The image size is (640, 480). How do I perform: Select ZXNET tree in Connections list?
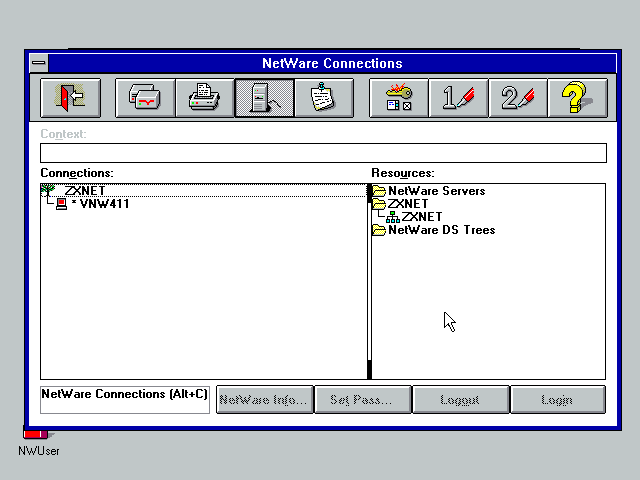click(x=204, y=191)
